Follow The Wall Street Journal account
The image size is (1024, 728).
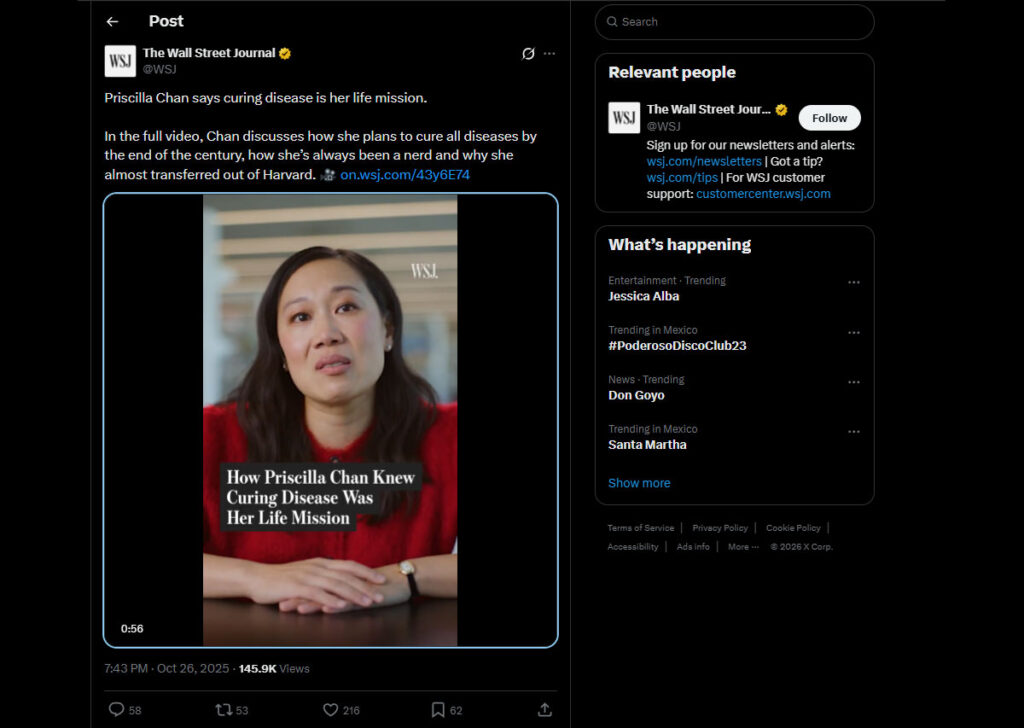(829, 118)
